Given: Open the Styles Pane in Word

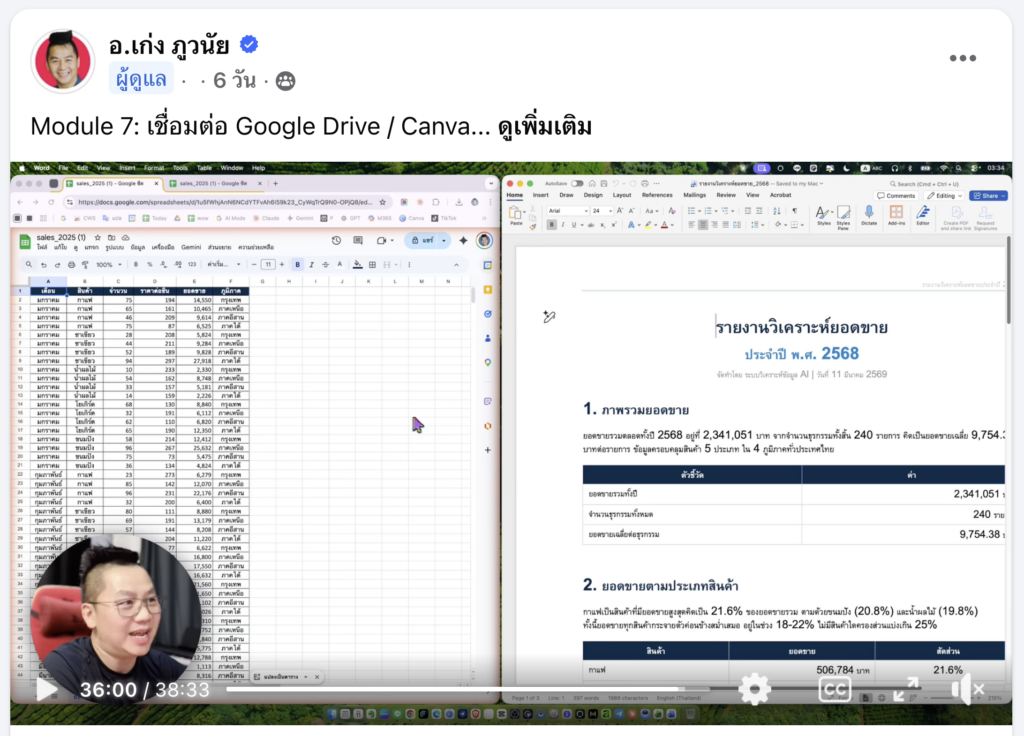Looking at the screenshot, I should 842,216.
